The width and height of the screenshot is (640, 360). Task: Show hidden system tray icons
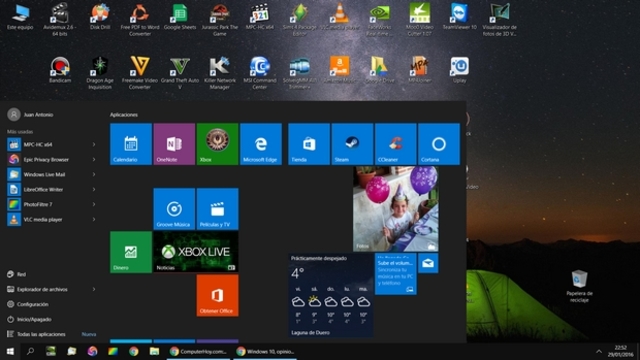click(599, 351)
